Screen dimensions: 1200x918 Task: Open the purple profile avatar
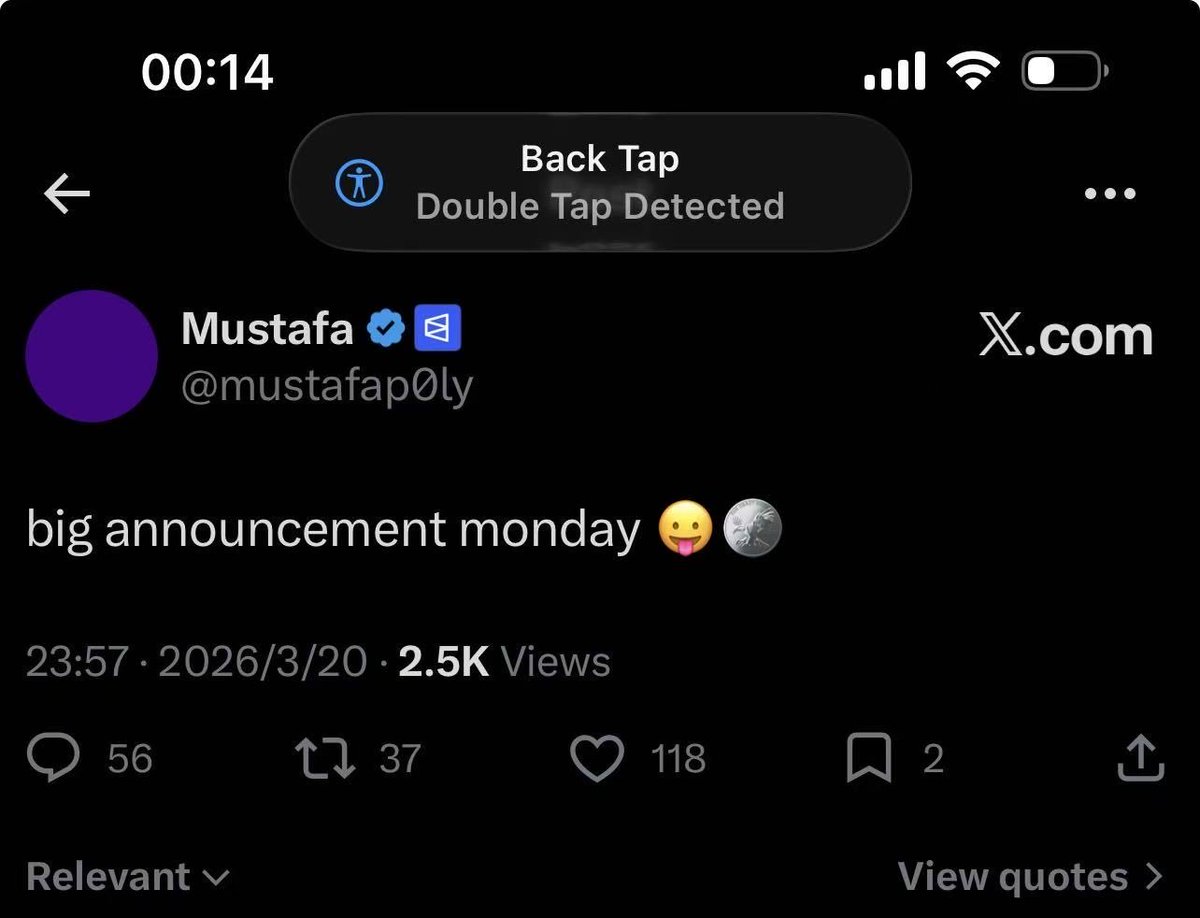click(x=91, y=356)
